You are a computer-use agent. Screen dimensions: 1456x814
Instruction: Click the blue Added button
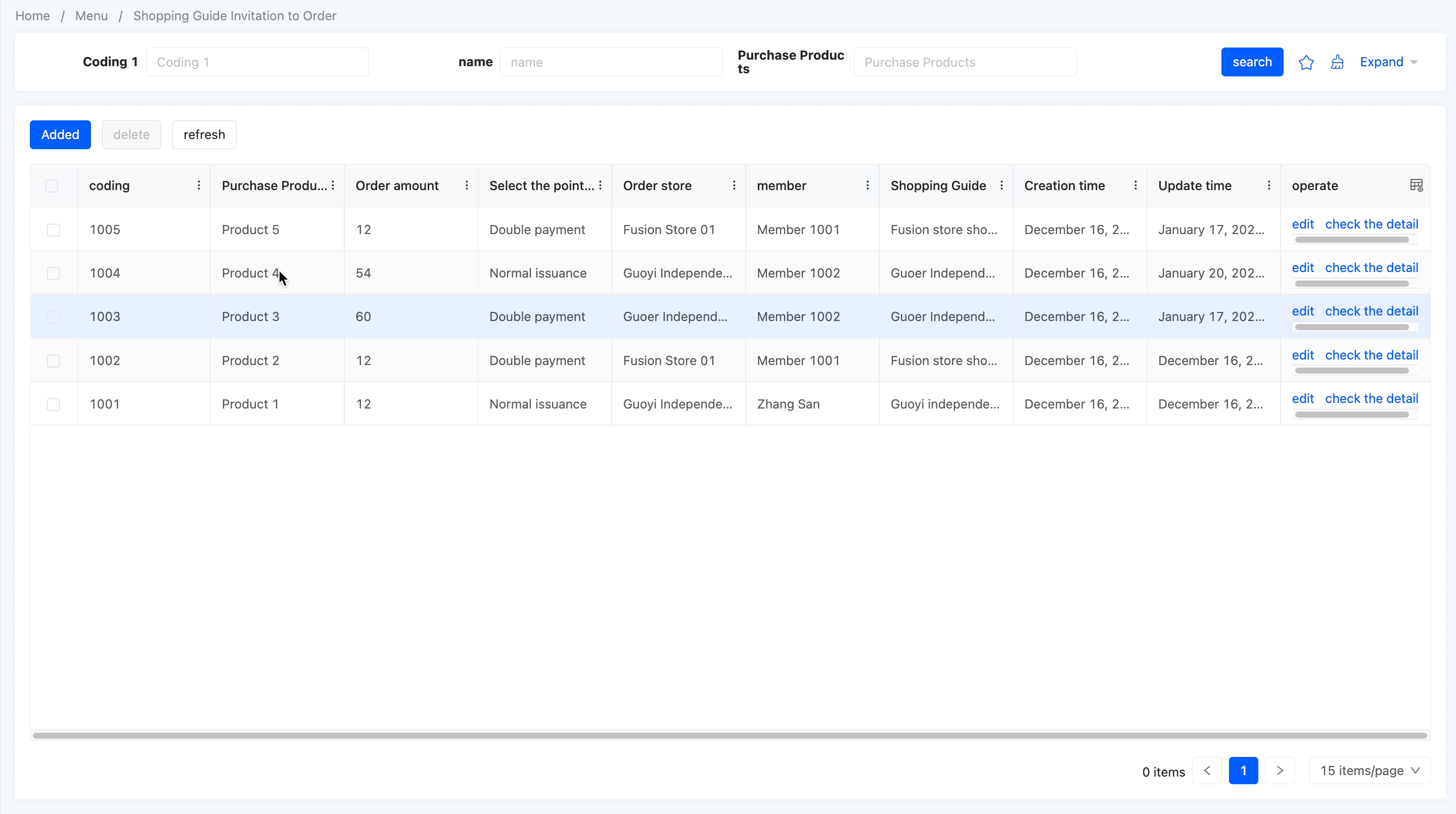click(x=60, y=134)
